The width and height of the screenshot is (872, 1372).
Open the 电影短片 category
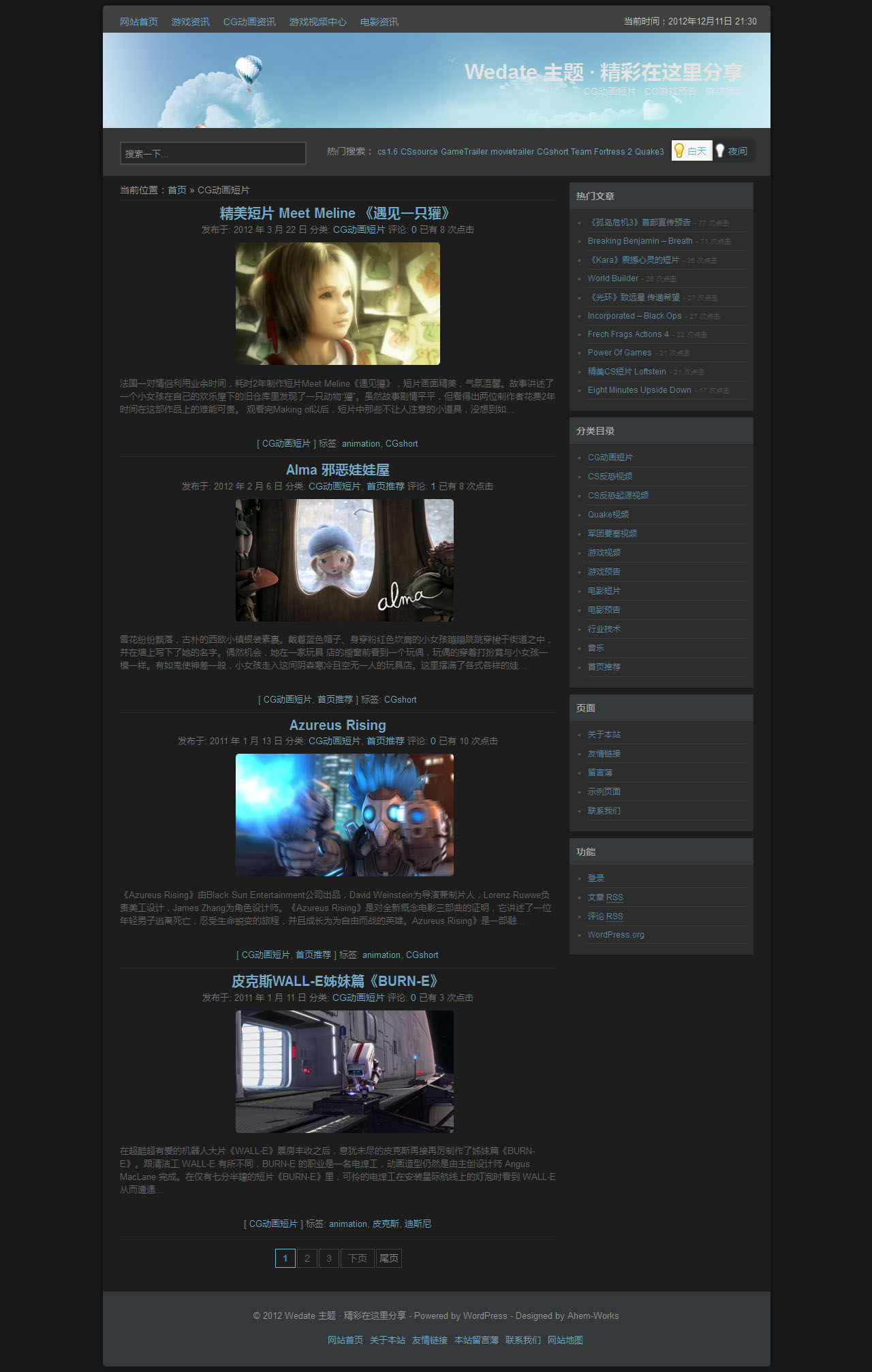click(604, 591)
